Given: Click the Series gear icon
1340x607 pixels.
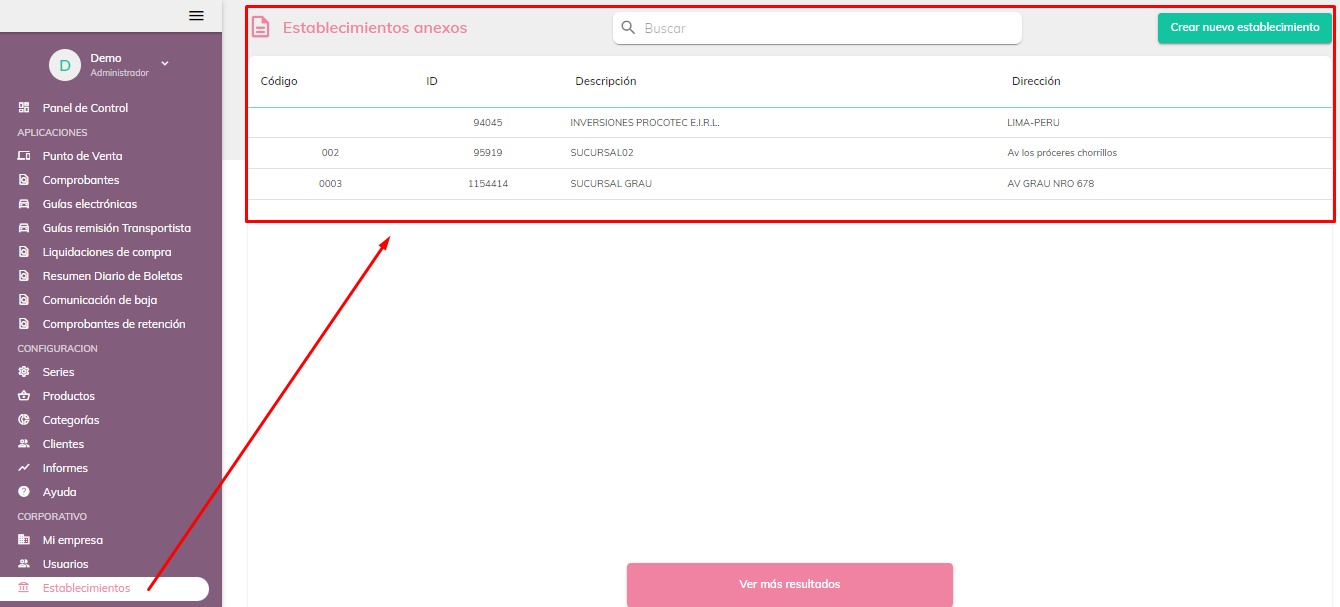Looking at the screenshot, I should pos(24,372).
